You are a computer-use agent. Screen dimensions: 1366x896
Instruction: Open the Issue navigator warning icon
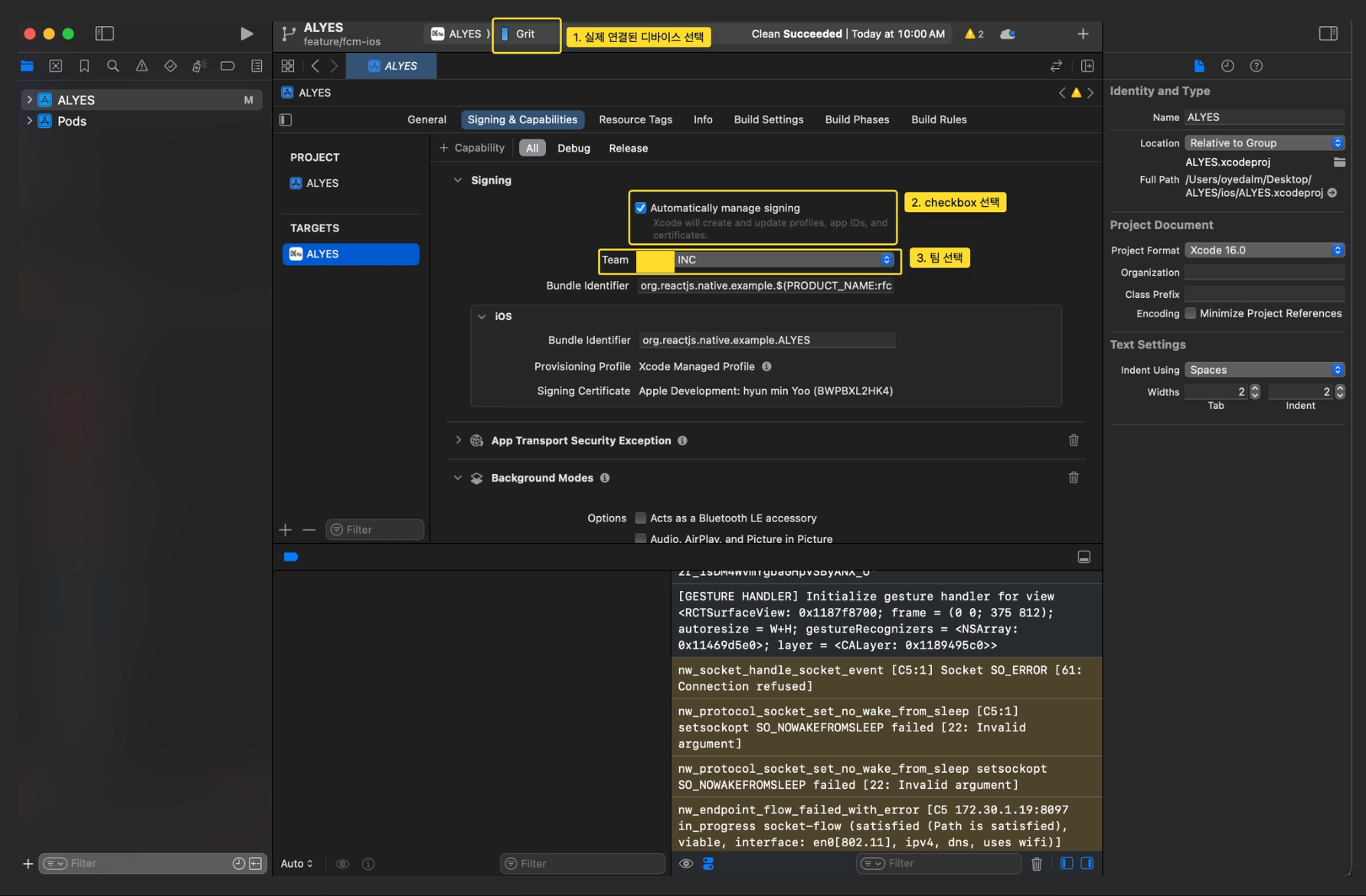tap(142, 66)
